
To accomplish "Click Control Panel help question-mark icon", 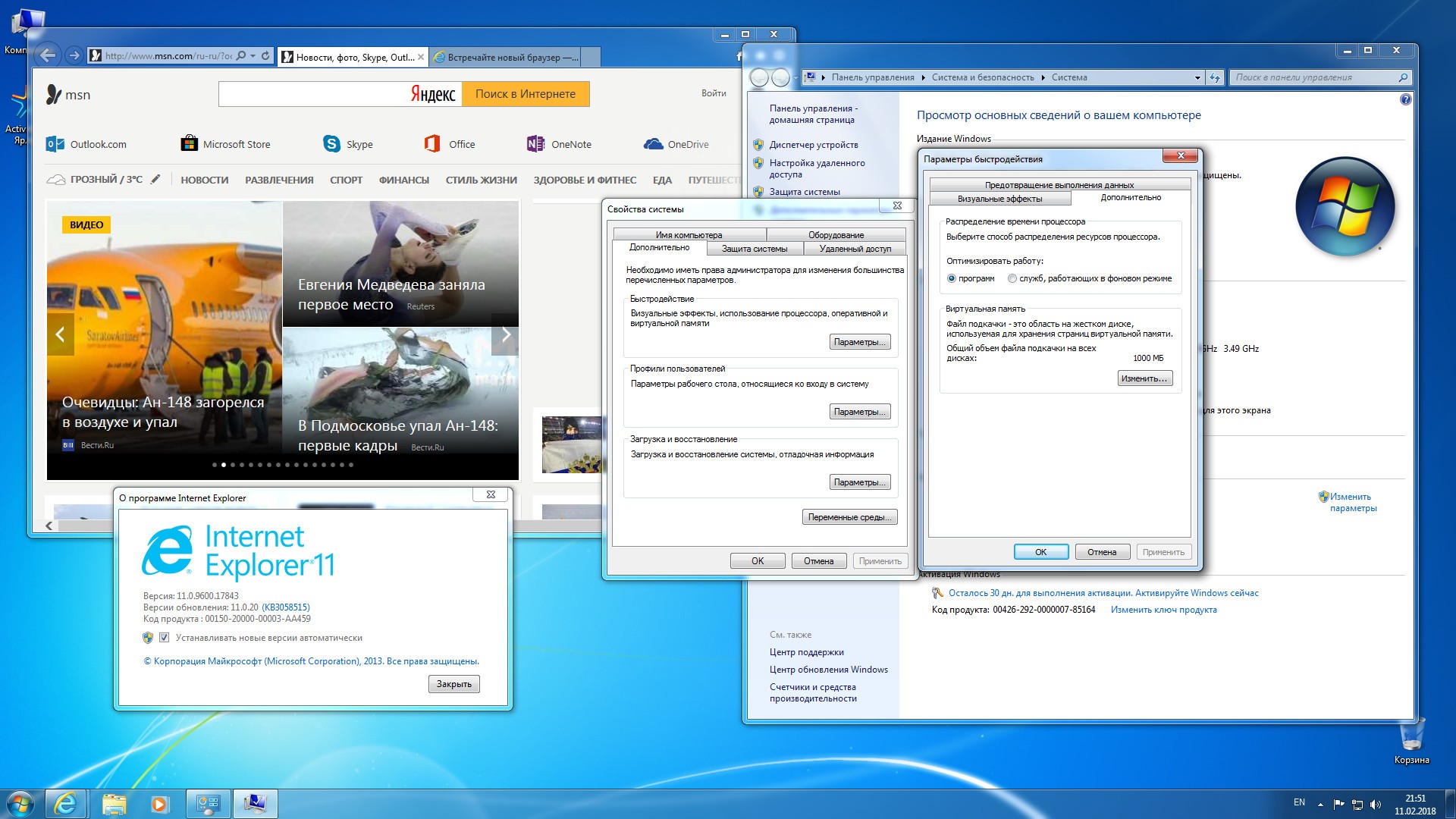I will [x=1405, y=99].
